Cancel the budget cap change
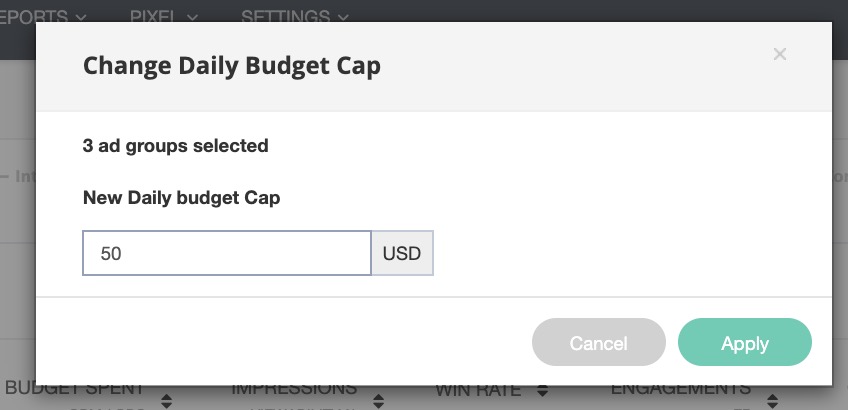Image resolution: width=848 pixels, height=410 pixels. click(598, 343)
